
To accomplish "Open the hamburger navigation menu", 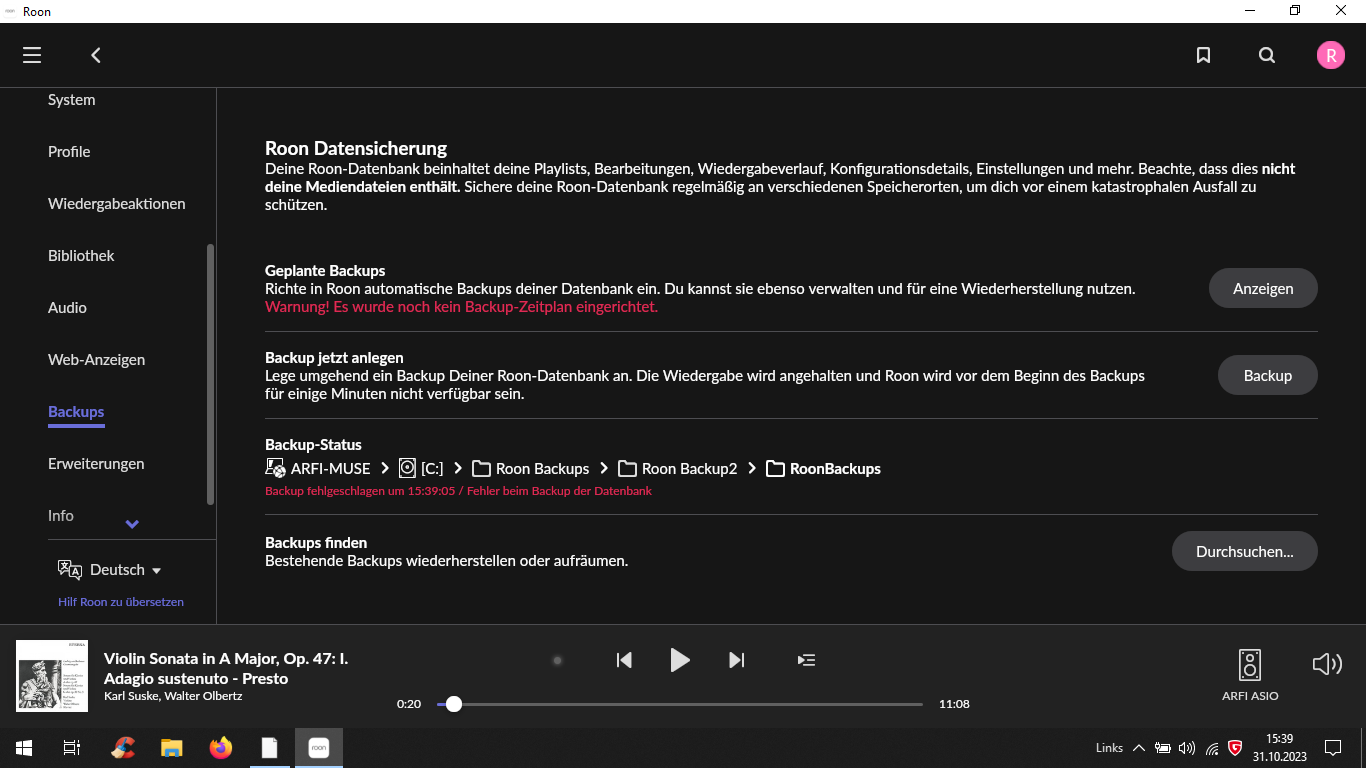I will 32,55.
